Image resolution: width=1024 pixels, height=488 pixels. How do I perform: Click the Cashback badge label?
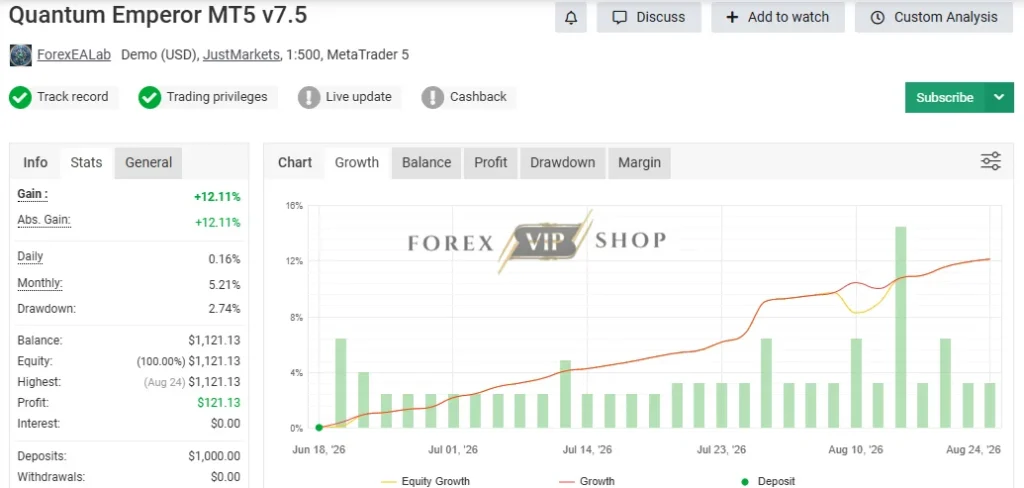click(478, 97)
